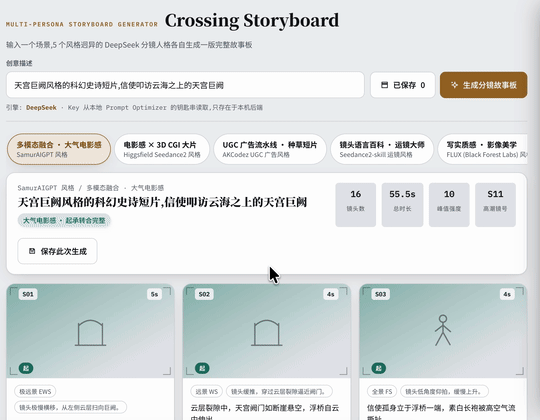The image size is (540, 420).
Task: Click the Crossing Storyboard title
Action: pos(252,21)
